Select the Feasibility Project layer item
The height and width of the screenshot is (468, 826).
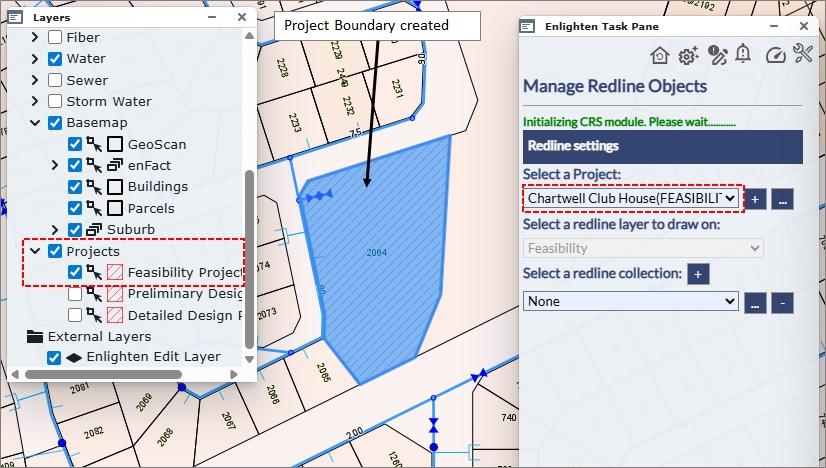[x=184, y=272]
